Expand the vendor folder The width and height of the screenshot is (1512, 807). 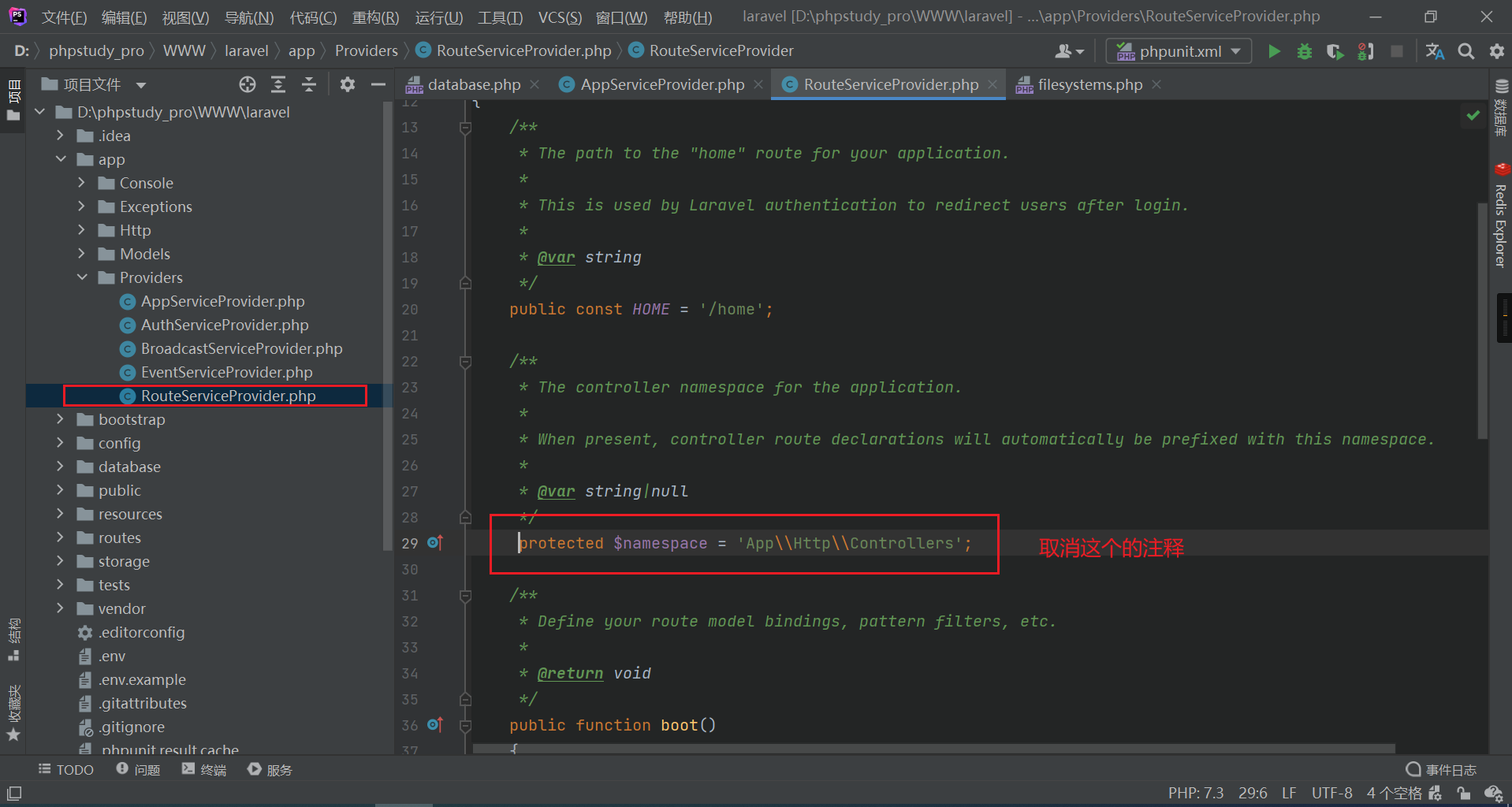pyautogui.click(x=61, y=608)
